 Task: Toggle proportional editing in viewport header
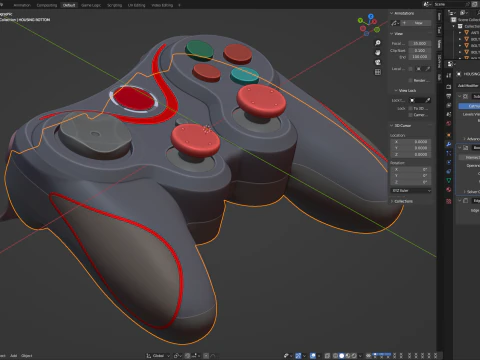tap(206, 356)
